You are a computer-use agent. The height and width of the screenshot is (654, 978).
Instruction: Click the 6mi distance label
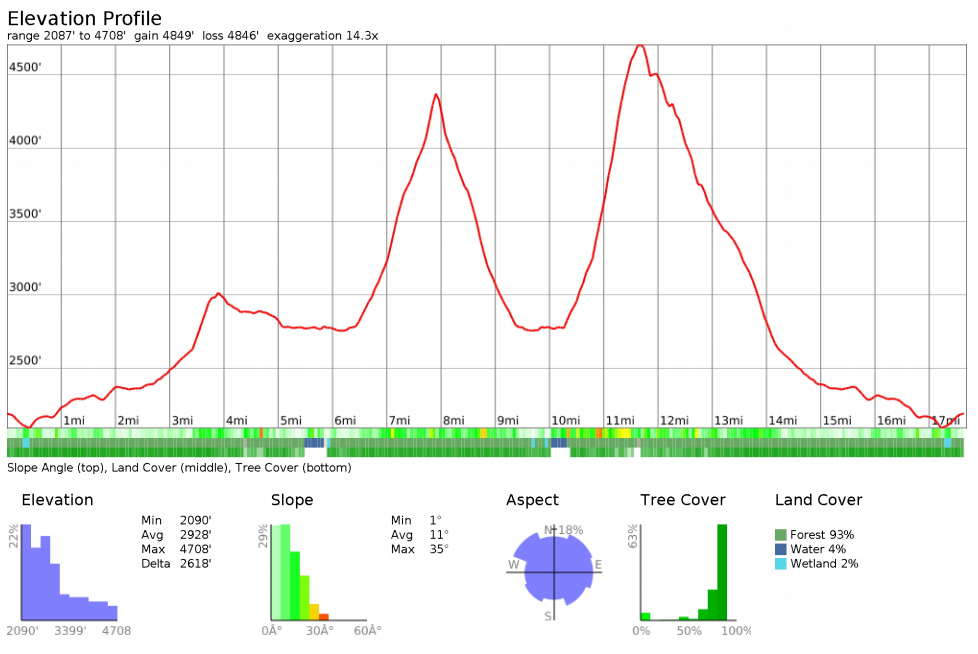[x=346, y=421]
